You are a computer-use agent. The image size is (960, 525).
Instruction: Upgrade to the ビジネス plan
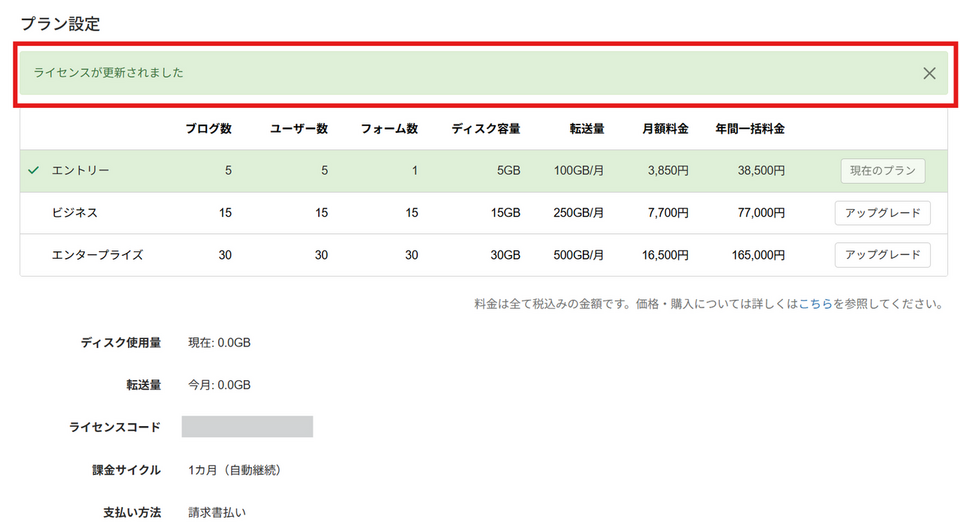pos(882,213)
